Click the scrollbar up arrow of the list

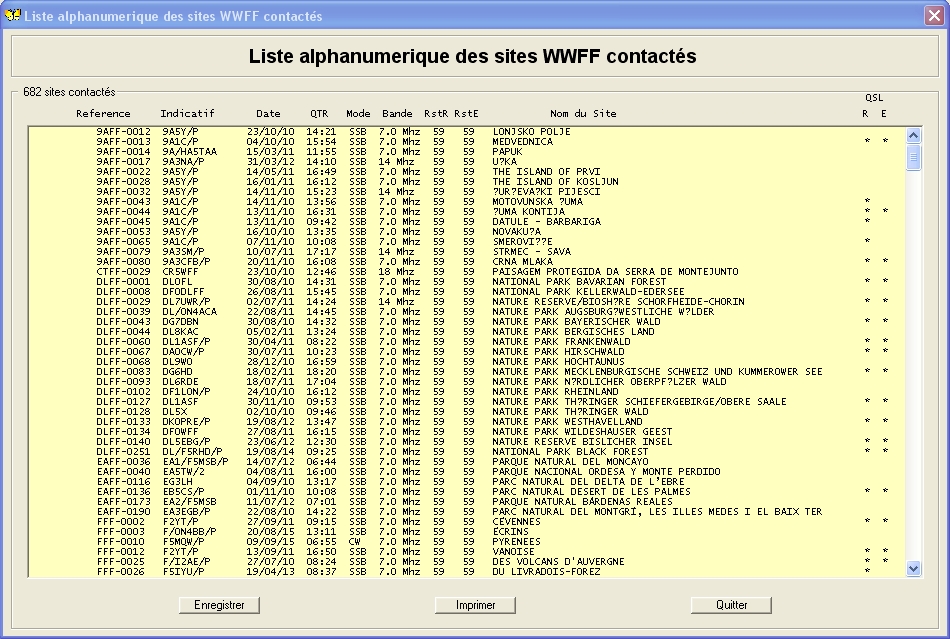[913, 135]
